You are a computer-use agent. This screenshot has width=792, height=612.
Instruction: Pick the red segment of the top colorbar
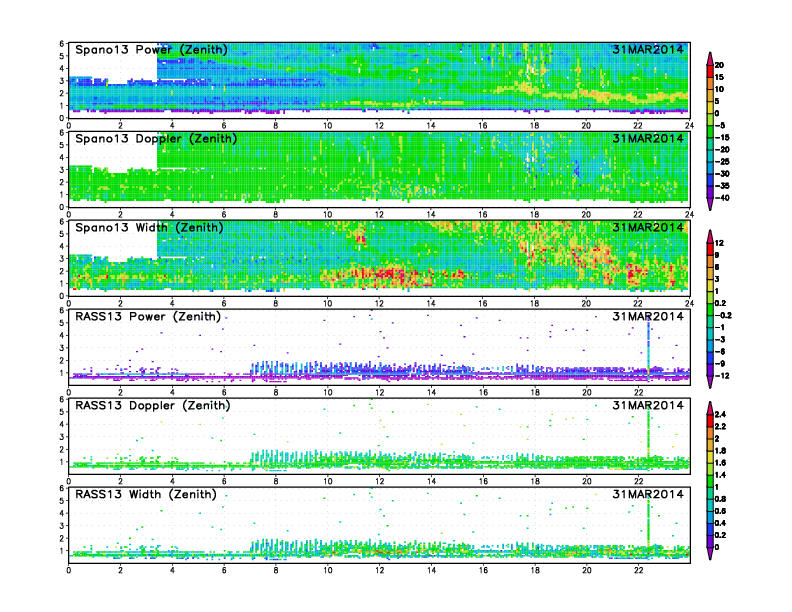click(710, 71)
